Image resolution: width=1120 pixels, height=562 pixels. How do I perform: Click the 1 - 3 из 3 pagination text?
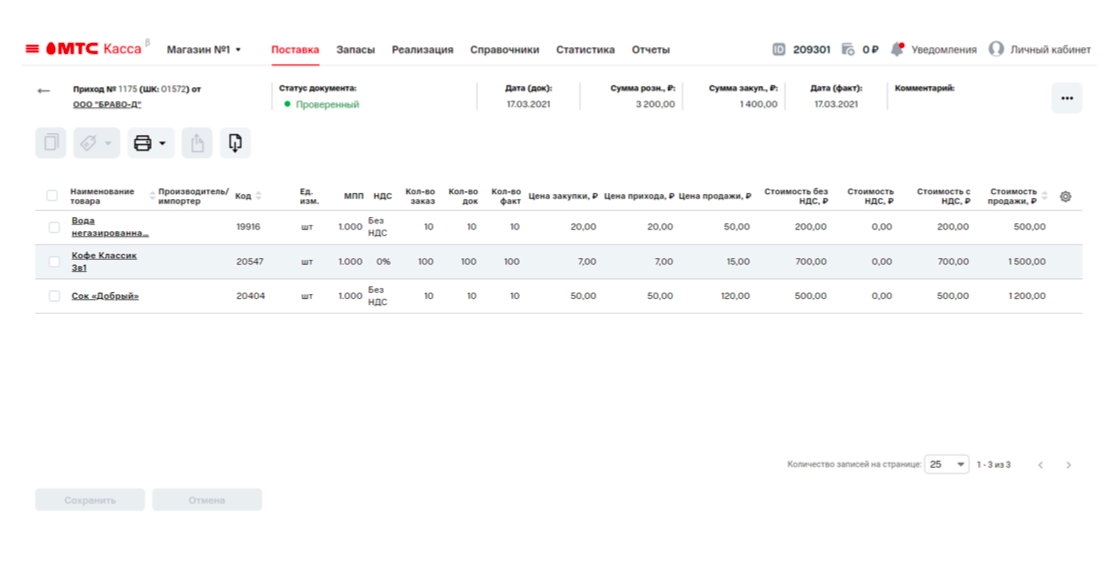pyautogui.click(x=994, y=465)
